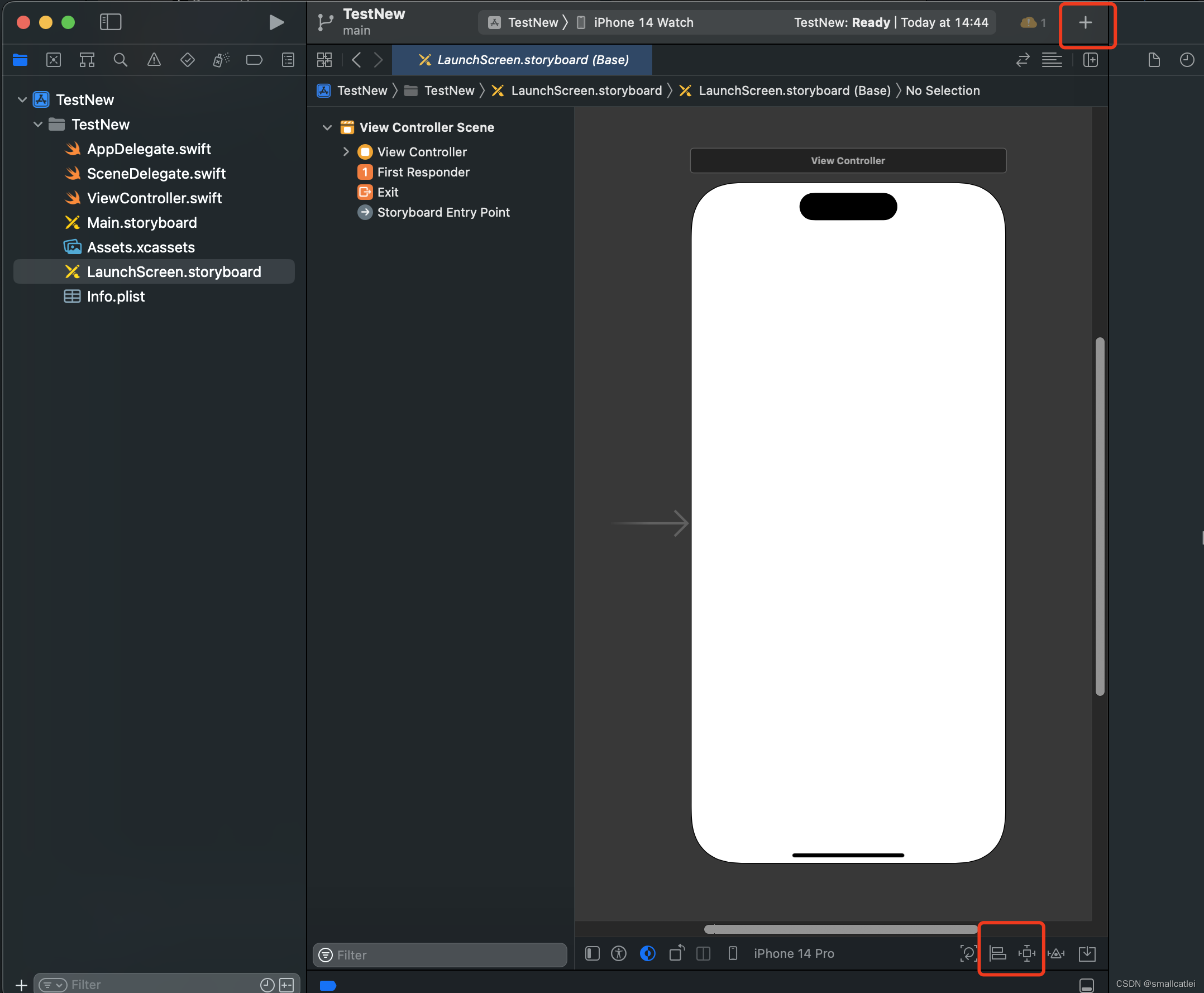Click the Align constraints button
This screenshot has height=993, width=1204.
tap(997, 953)
